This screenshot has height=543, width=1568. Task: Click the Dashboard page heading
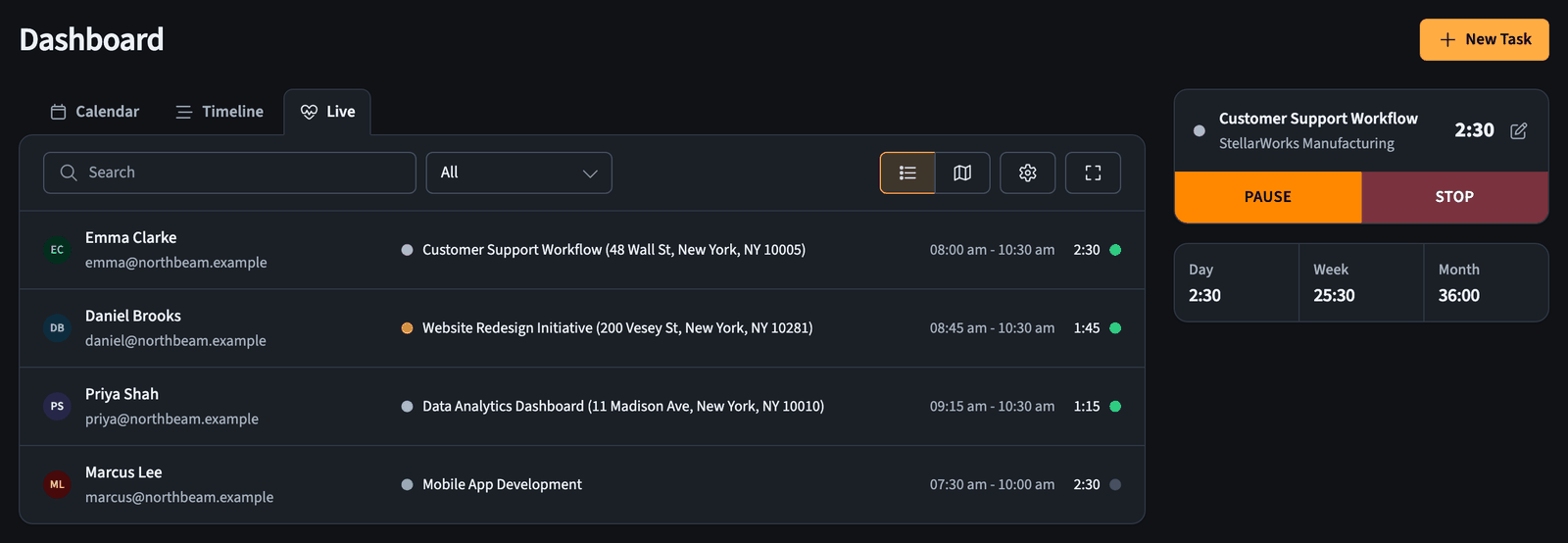click(x=91, y=39)
